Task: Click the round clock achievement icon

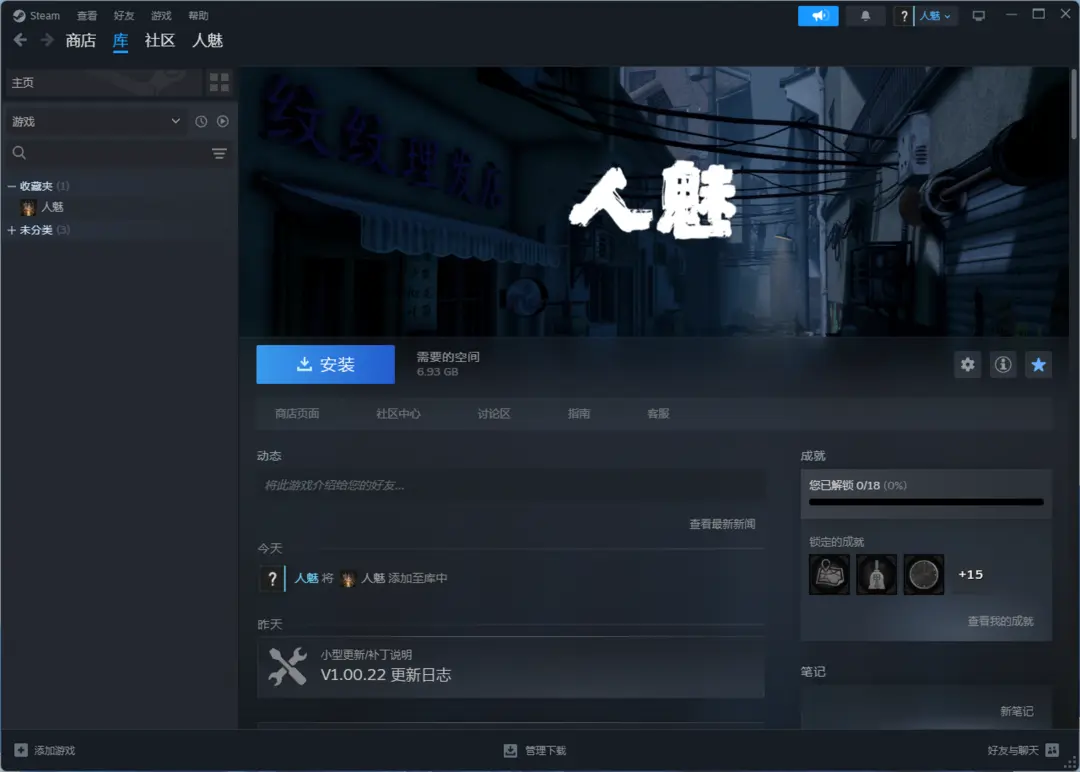Action: point(924,574)
